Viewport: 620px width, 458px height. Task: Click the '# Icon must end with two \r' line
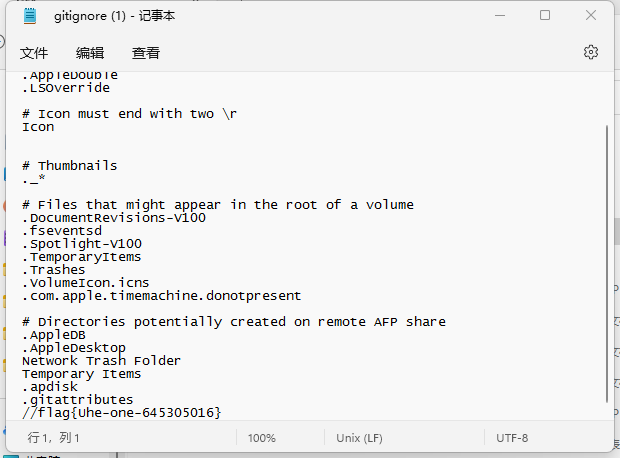pos(129,114)
